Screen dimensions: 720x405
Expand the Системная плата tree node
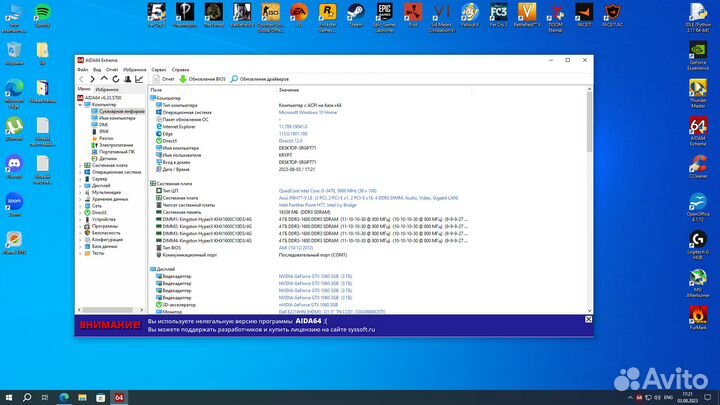80,164
